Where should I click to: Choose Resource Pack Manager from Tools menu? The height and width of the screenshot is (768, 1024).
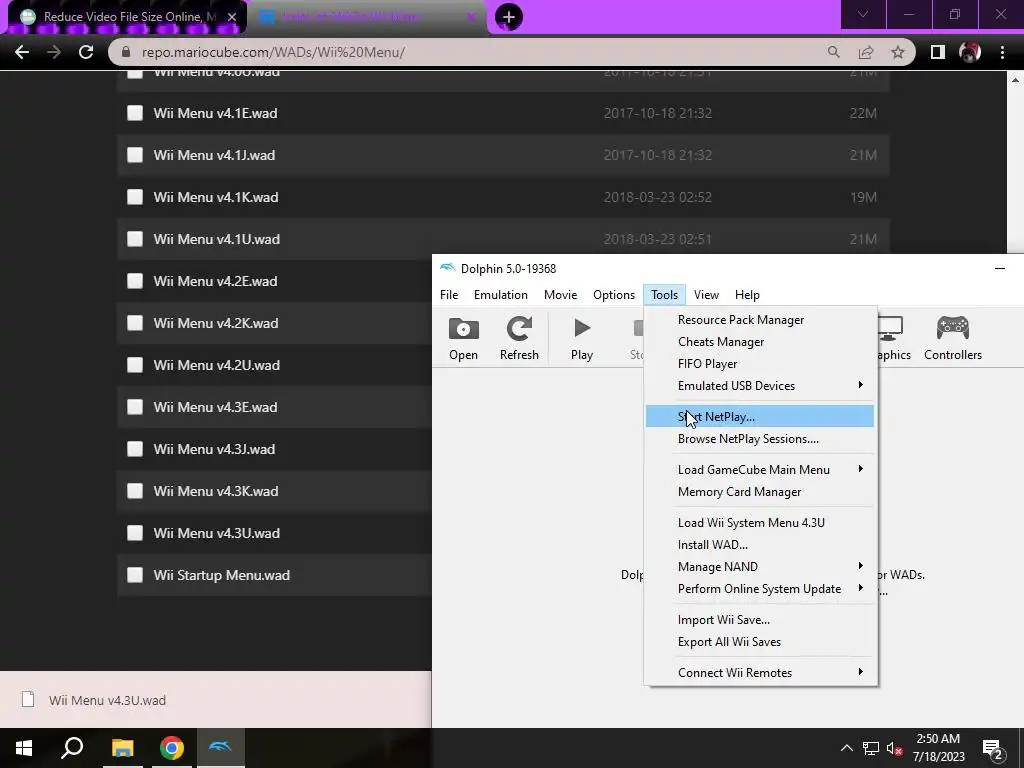coord(760,319)
